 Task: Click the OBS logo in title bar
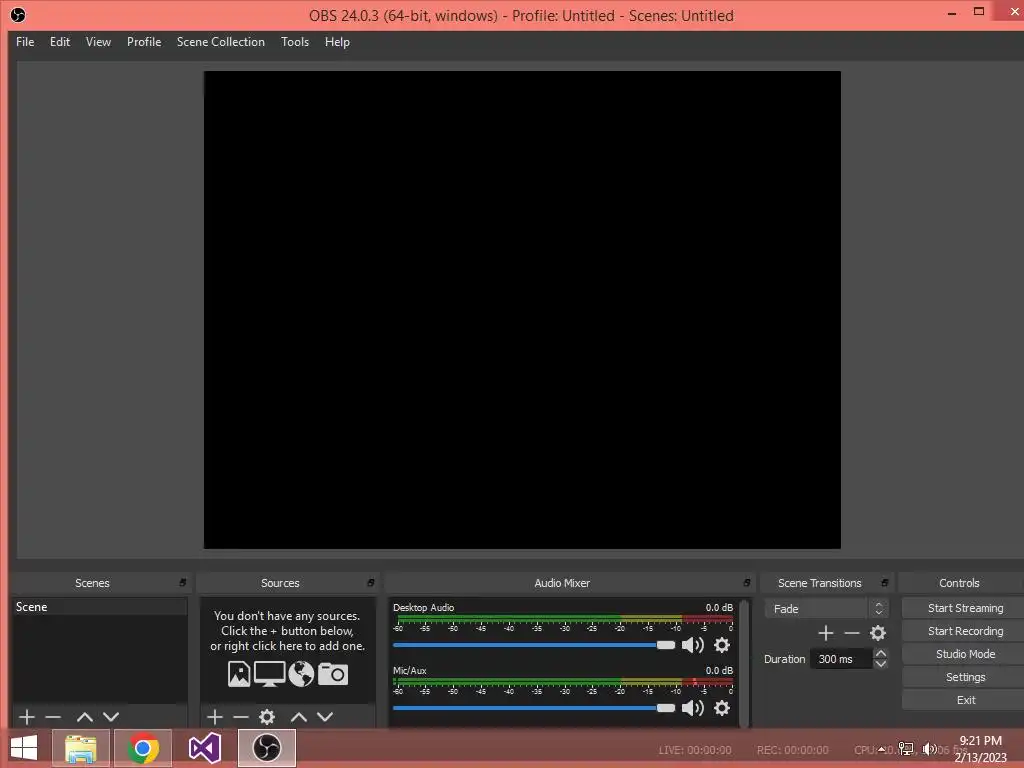[18, 15]
